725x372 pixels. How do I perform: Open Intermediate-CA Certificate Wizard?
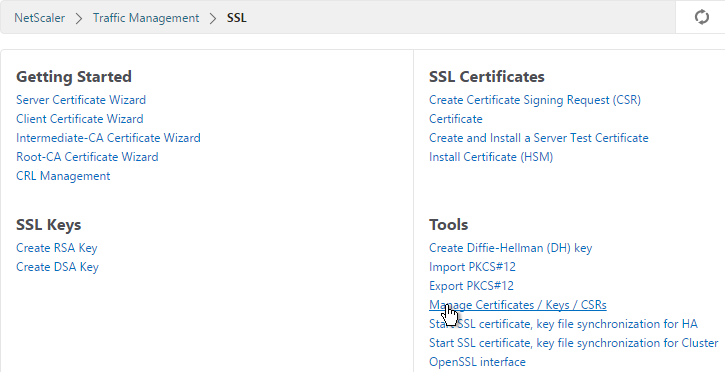coord(108,138)
